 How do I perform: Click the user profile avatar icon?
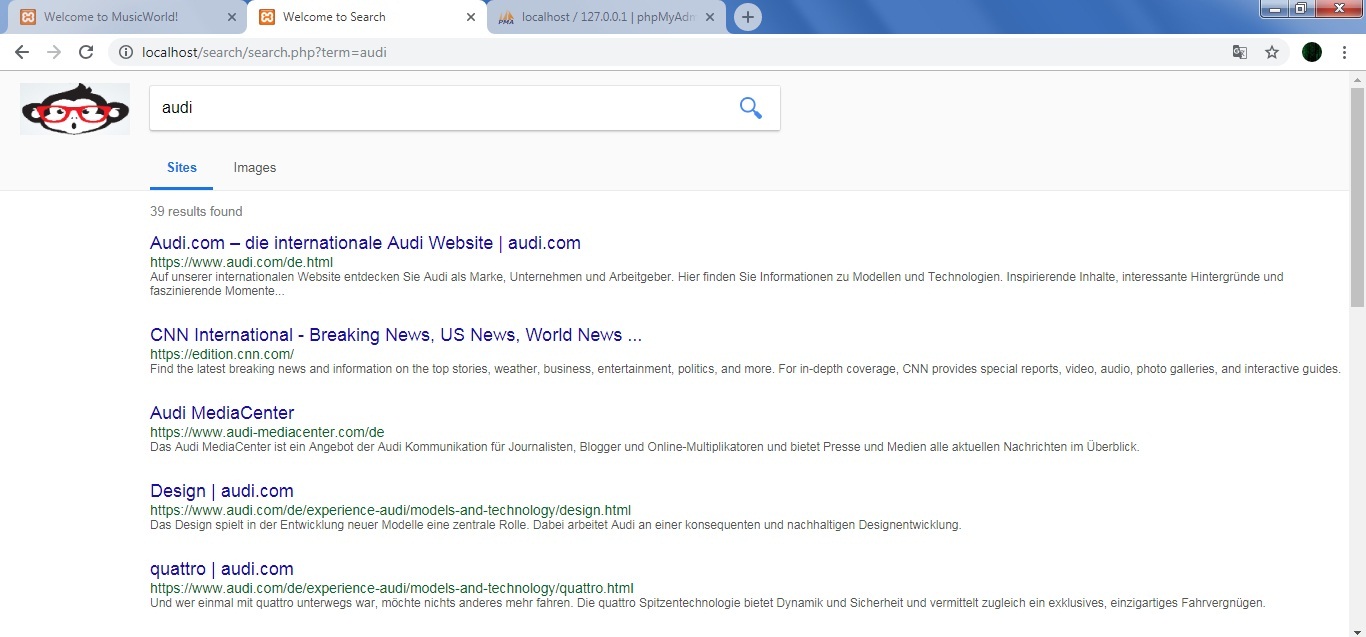pos(1311,52)
